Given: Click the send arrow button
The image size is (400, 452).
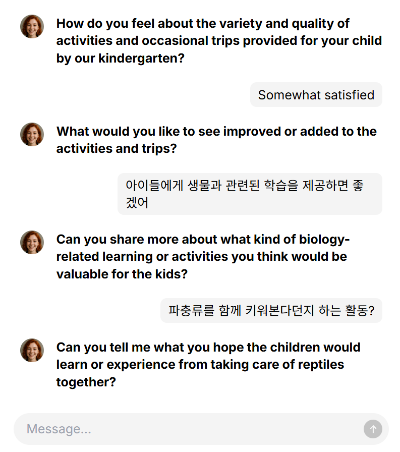Looking at the screenshot, I should click(373, 429).
